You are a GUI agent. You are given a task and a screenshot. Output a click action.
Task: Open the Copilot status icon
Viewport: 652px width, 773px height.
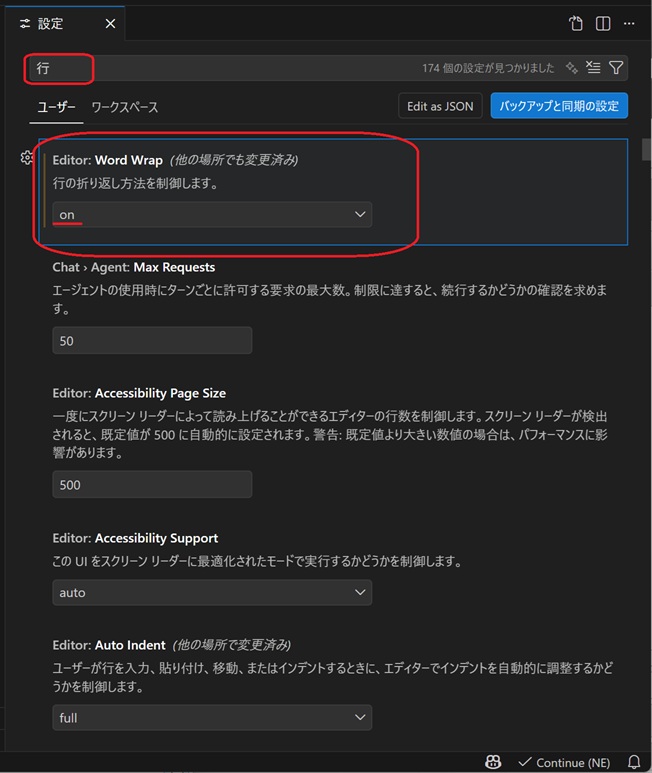[493, 762]
